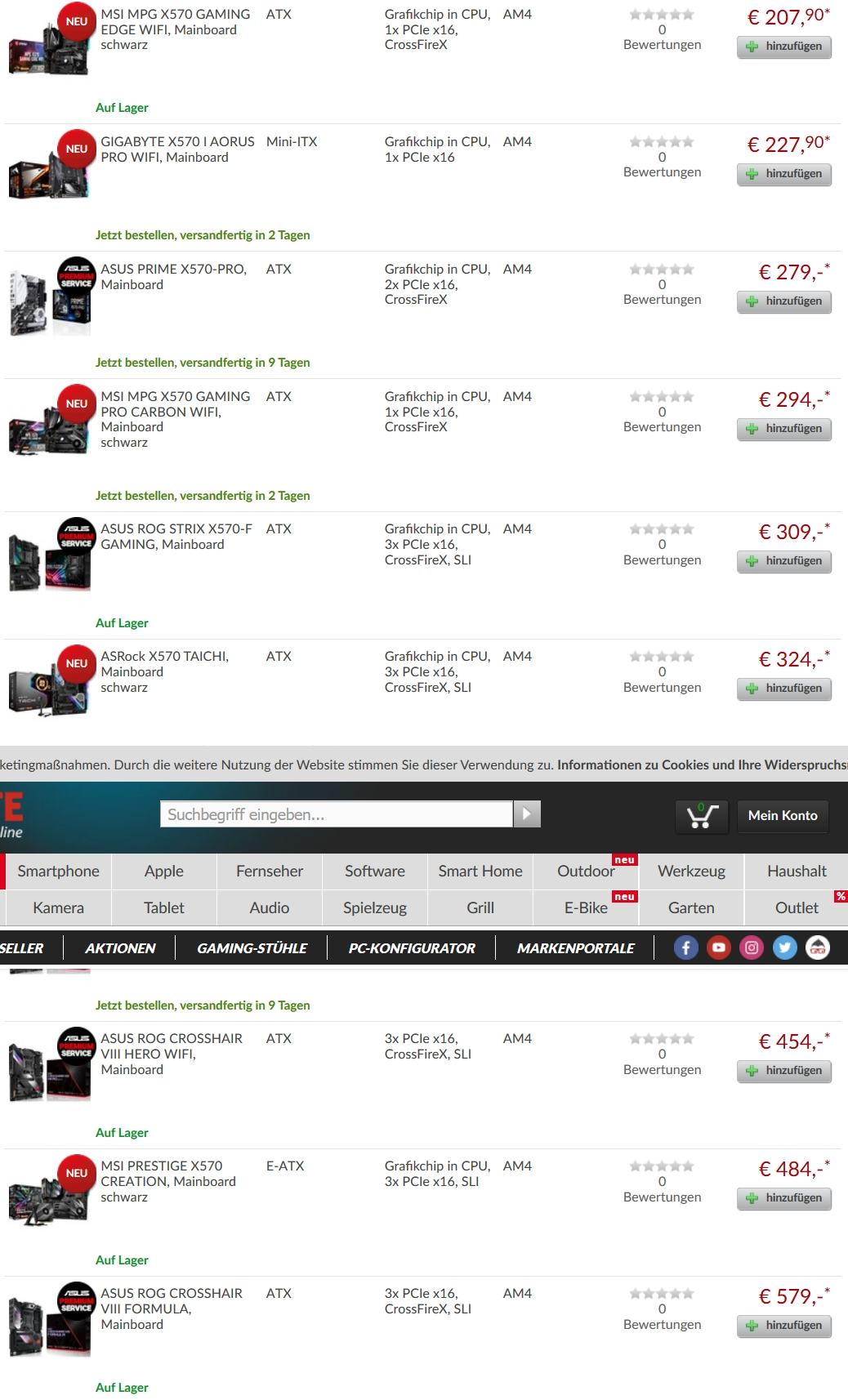
Task: Click the MSI MPG X570 Gaming Edge product image
Action: (49, 49)
